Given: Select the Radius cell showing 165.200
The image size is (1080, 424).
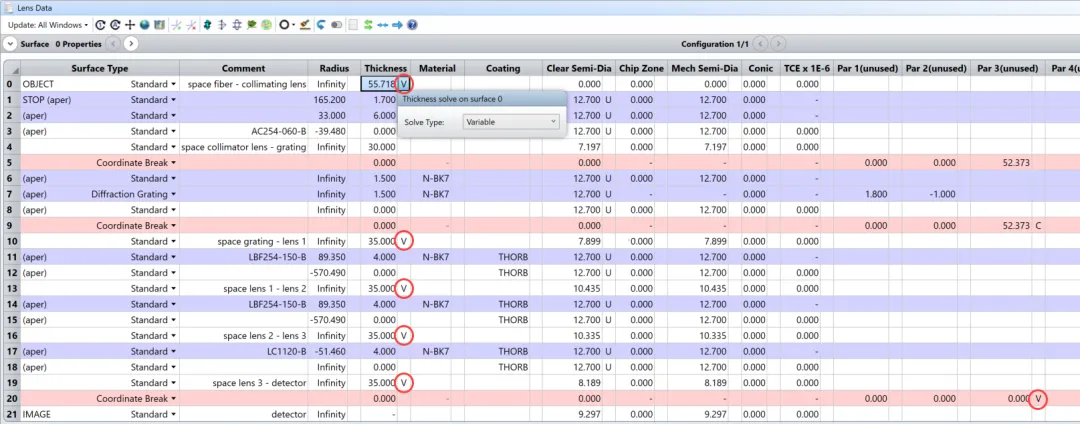Looking at the screenshot, I should pos(329,100).
